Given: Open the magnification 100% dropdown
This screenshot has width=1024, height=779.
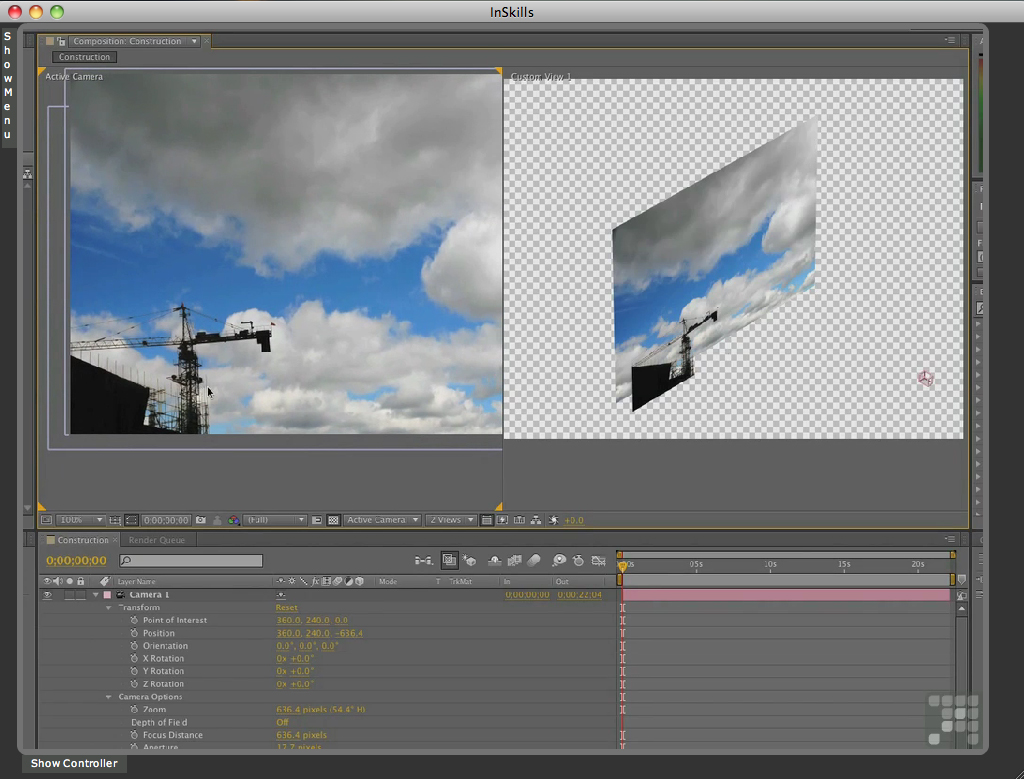Looking at the screenshot, I should coord(80,520).
